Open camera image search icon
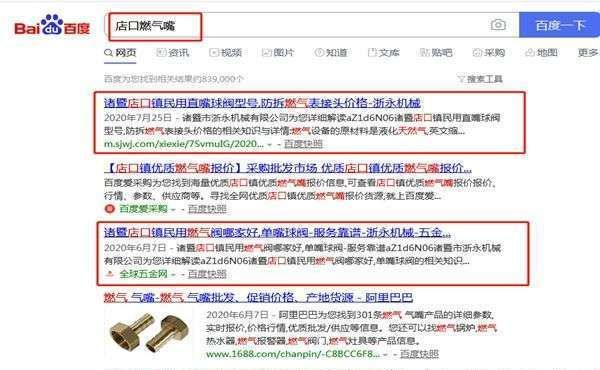Image resolution: width=600 pixels, height=370 pixels. point(498,25)
